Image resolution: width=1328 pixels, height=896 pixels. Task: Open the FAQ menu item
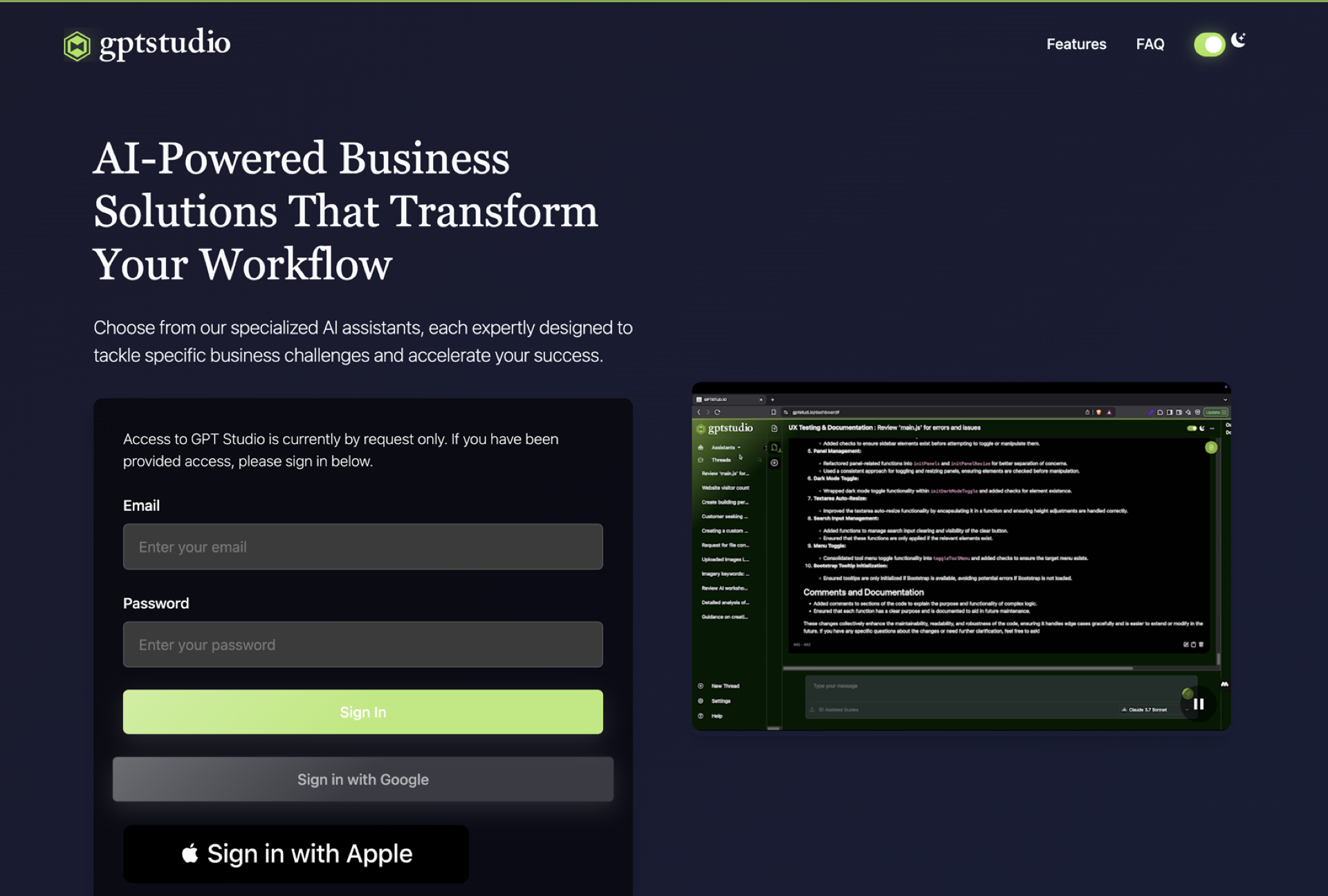1150,44
